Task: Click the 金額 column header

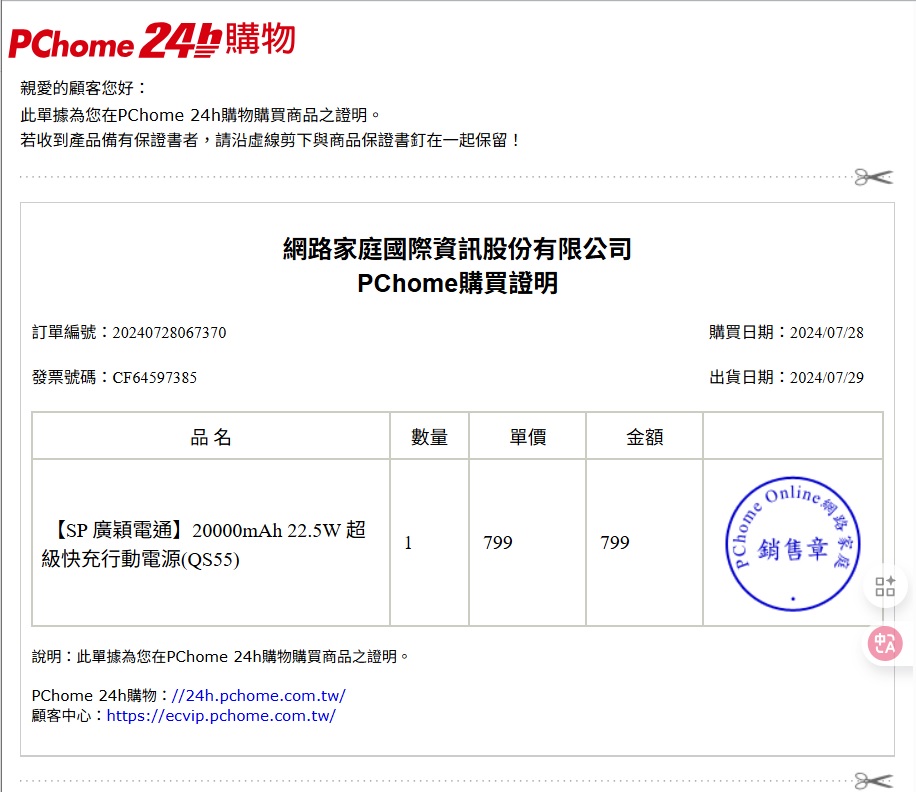Action: point(644,437)
